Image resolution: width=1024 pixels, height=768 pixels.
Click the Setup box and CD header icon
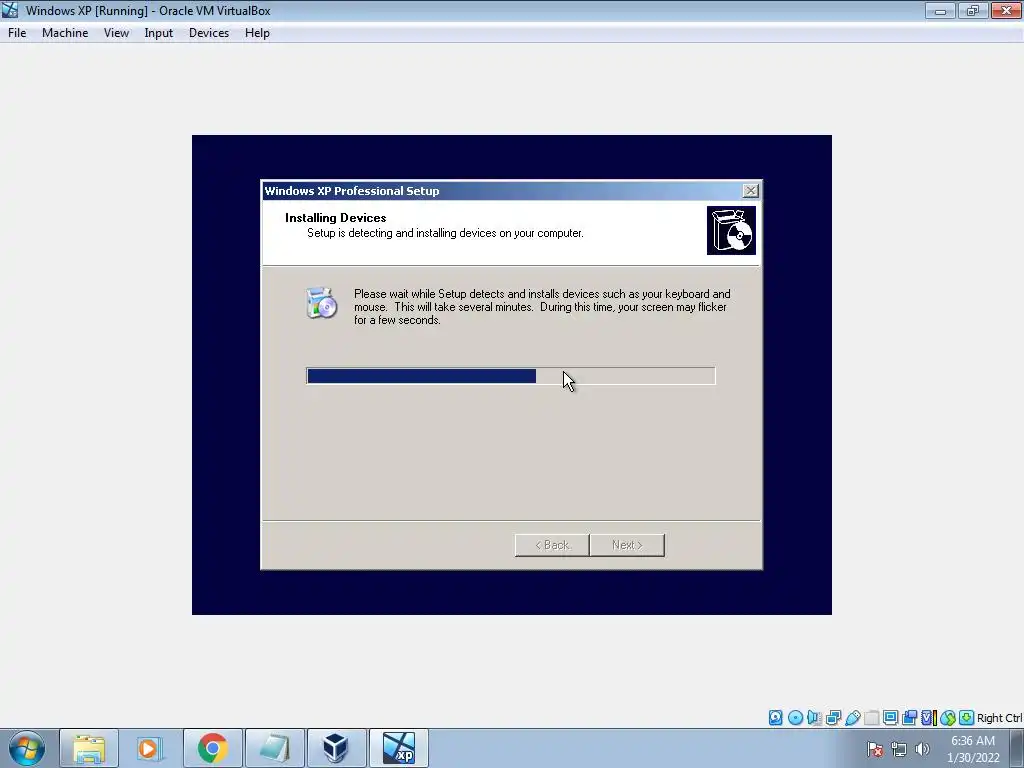pos(731,231)
